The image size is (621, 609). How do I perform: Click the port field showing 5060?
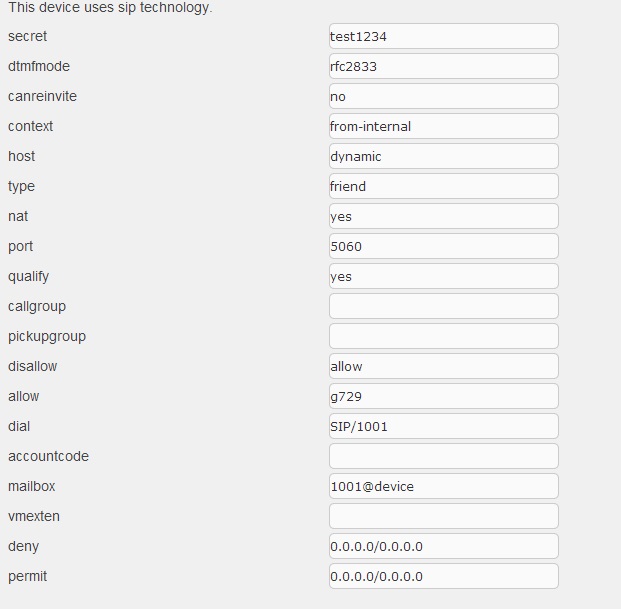pos(443,247)
